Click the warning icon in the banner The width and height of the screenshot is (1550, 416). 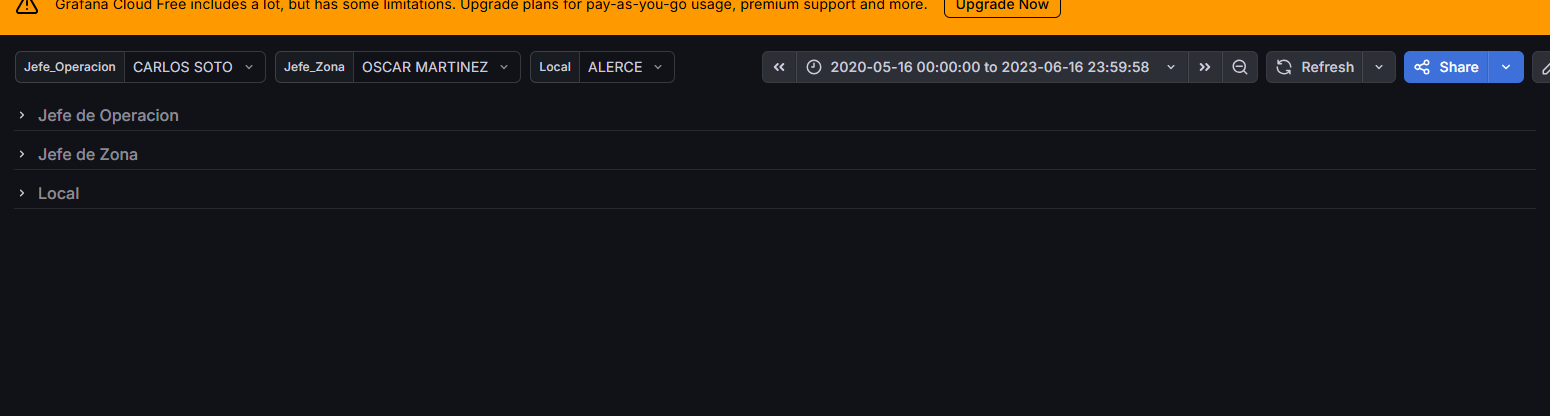(27, 6)
